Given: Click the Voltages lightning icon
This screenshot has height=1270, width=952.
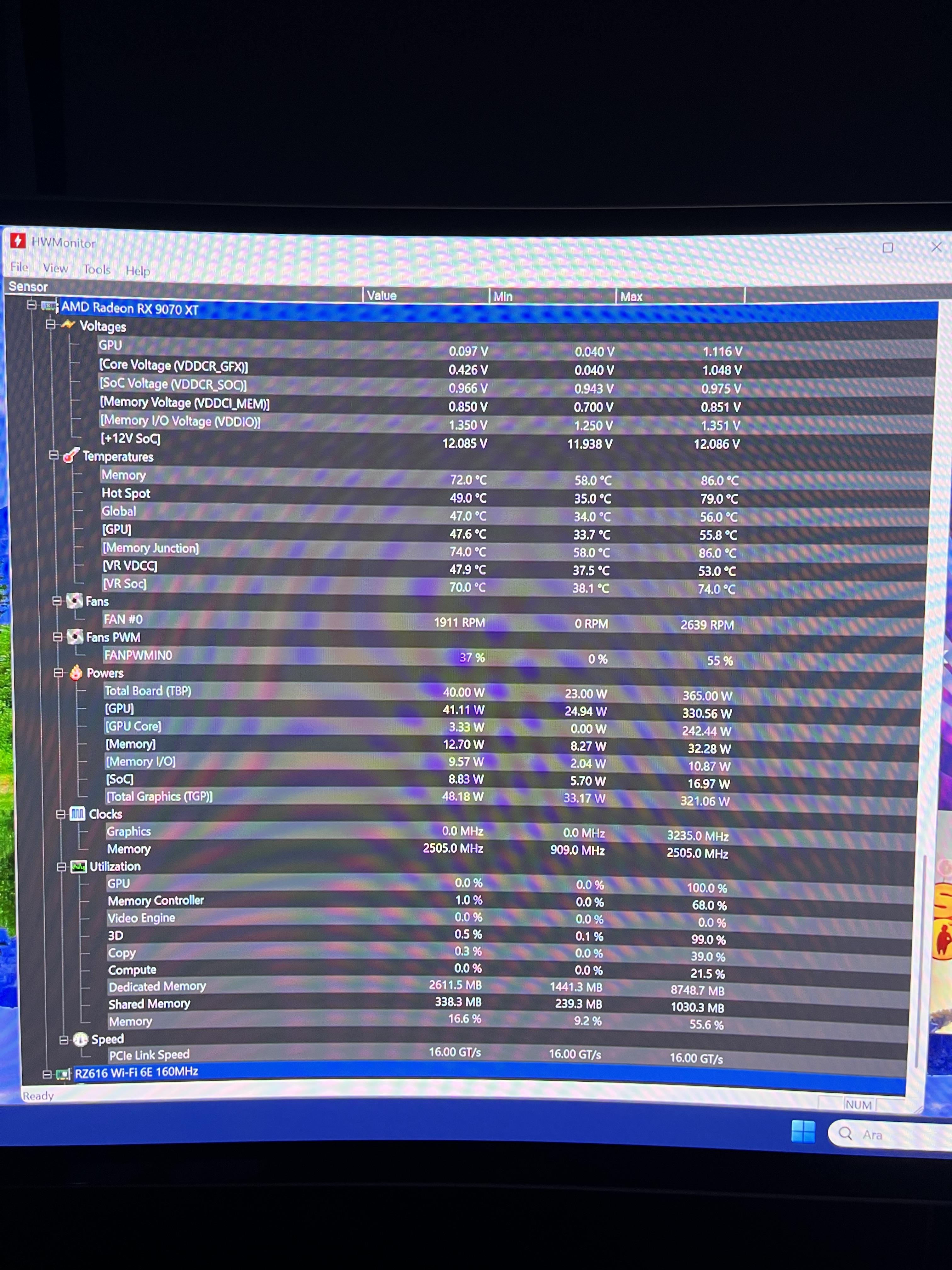Looking at the screenshot, I should click(68, 325).
